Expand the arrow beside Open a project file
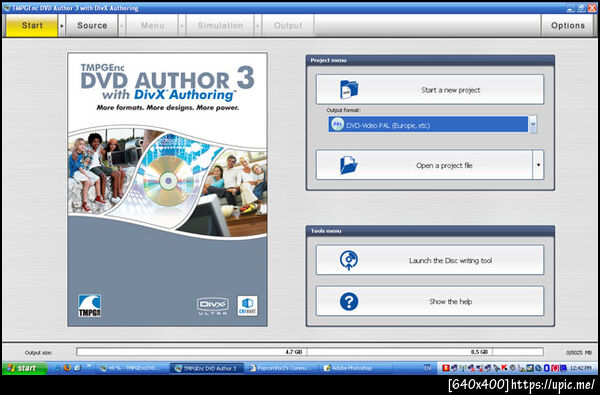Viewport: 600px width, 395px height. (x=538, y=165)
